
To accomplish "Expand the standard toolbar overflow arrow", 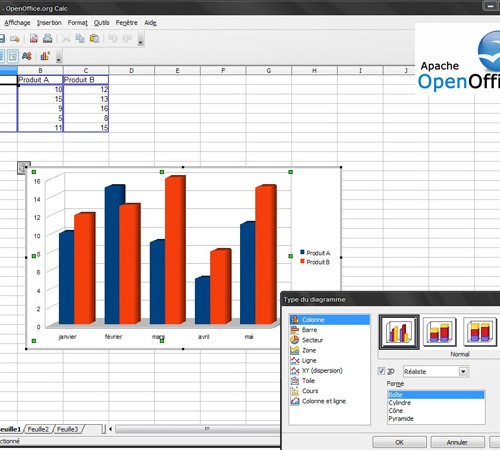I will click(141, 39).
